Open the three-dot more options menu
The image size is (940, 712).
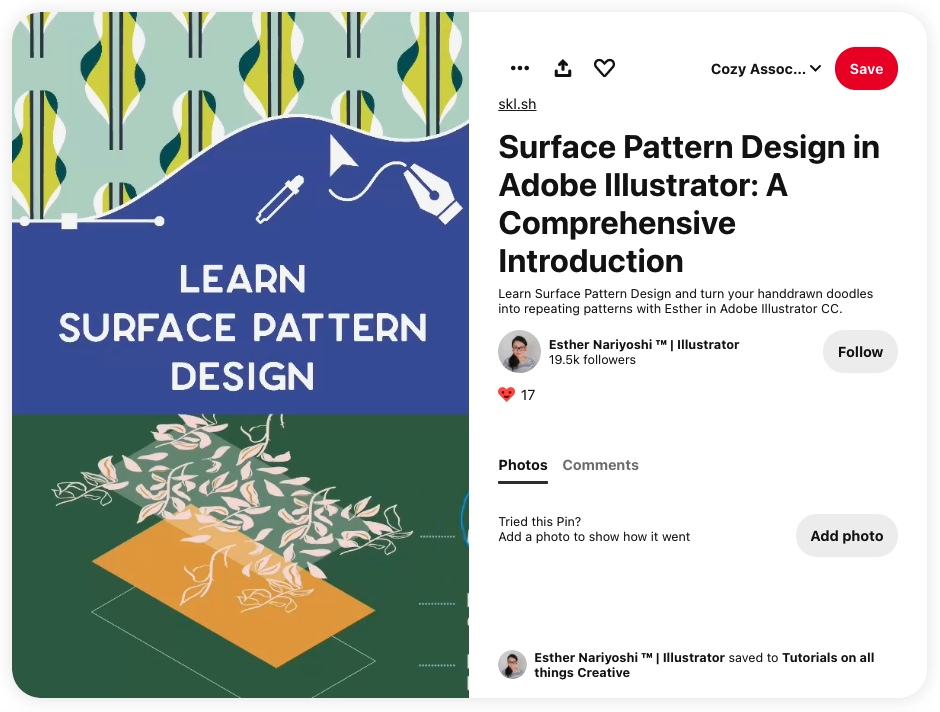[x=519, y=68]
